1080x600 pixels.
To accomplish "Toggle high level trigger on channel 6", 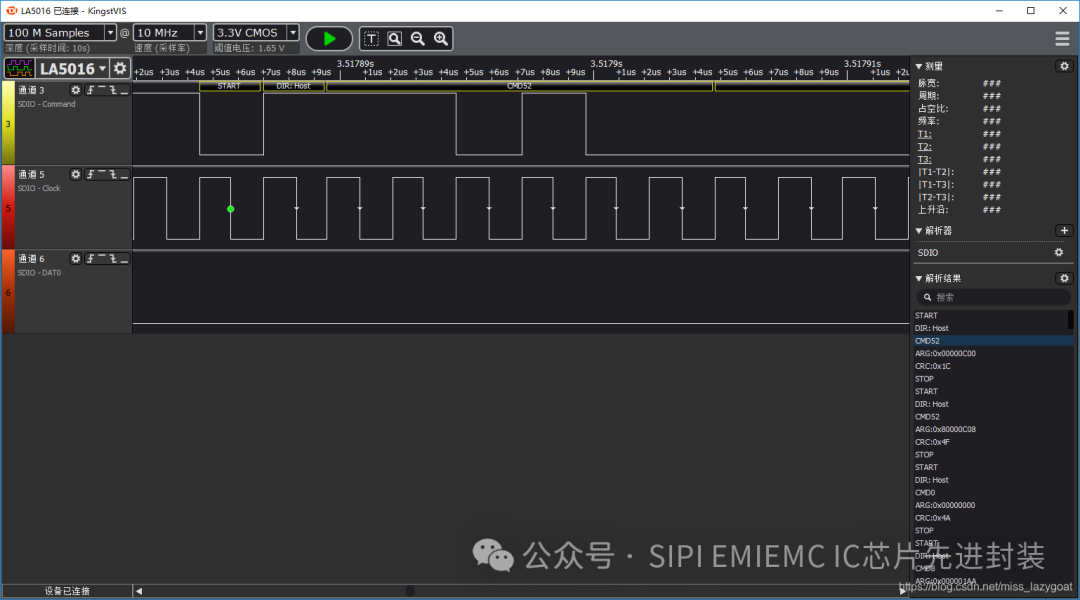I will pyautogui.click(x=102, y=258).
